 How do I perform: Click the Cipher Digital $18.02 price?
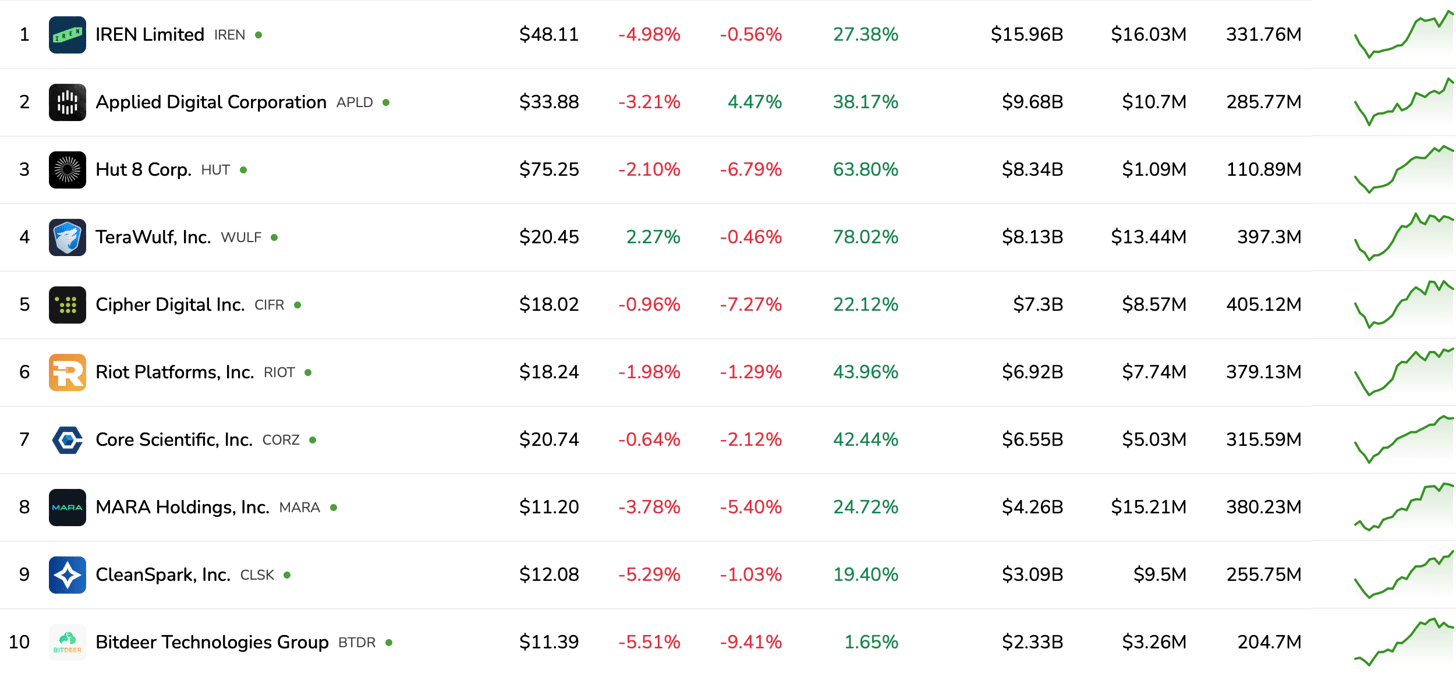pos(549,305)
